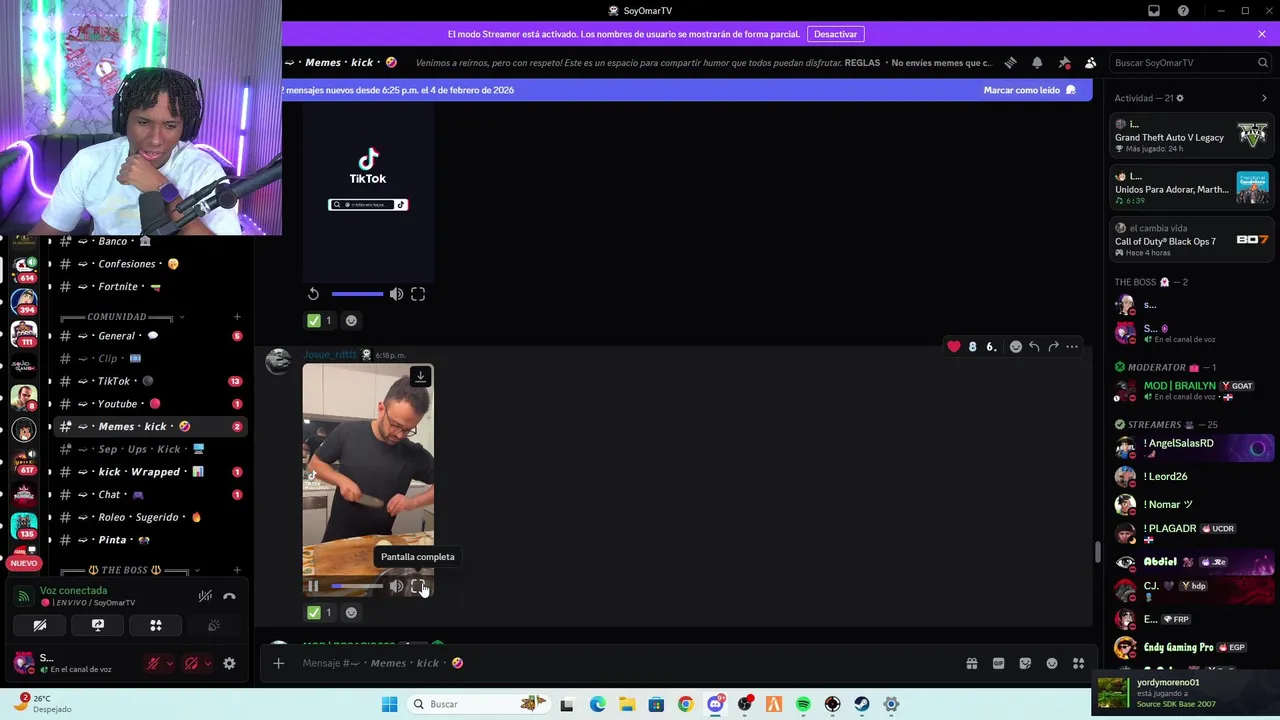Collapse the COMUNIDAD category
The image size is (1280, 720).
[x=123, y=317]
